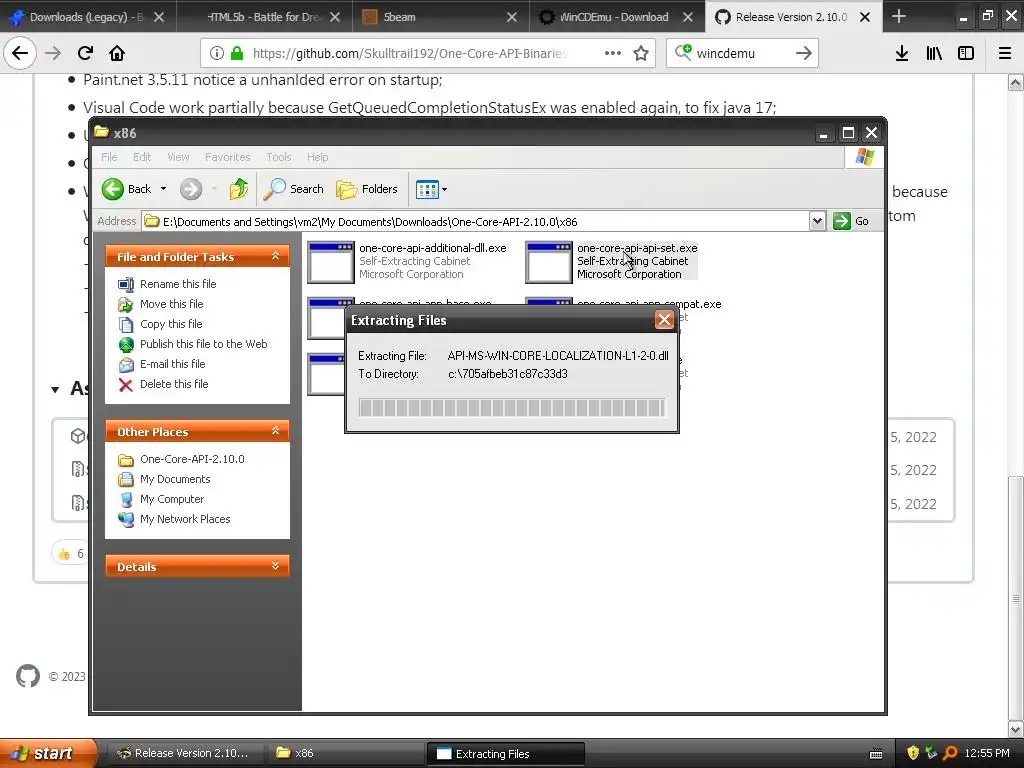
Task: Click Explorer Back button
Action: pyautogui.click(x=127, y=189)
